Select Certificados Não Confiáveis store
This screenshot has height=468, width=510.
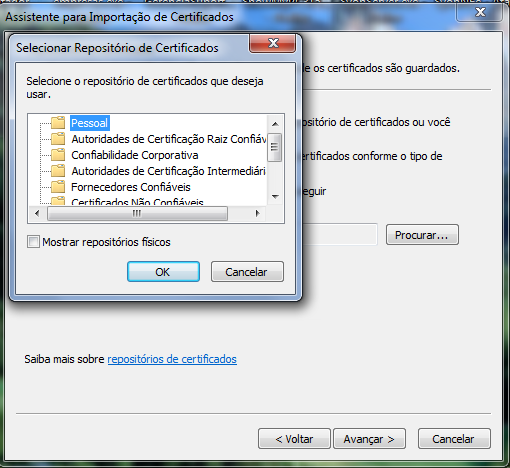(x=137, y=202)
